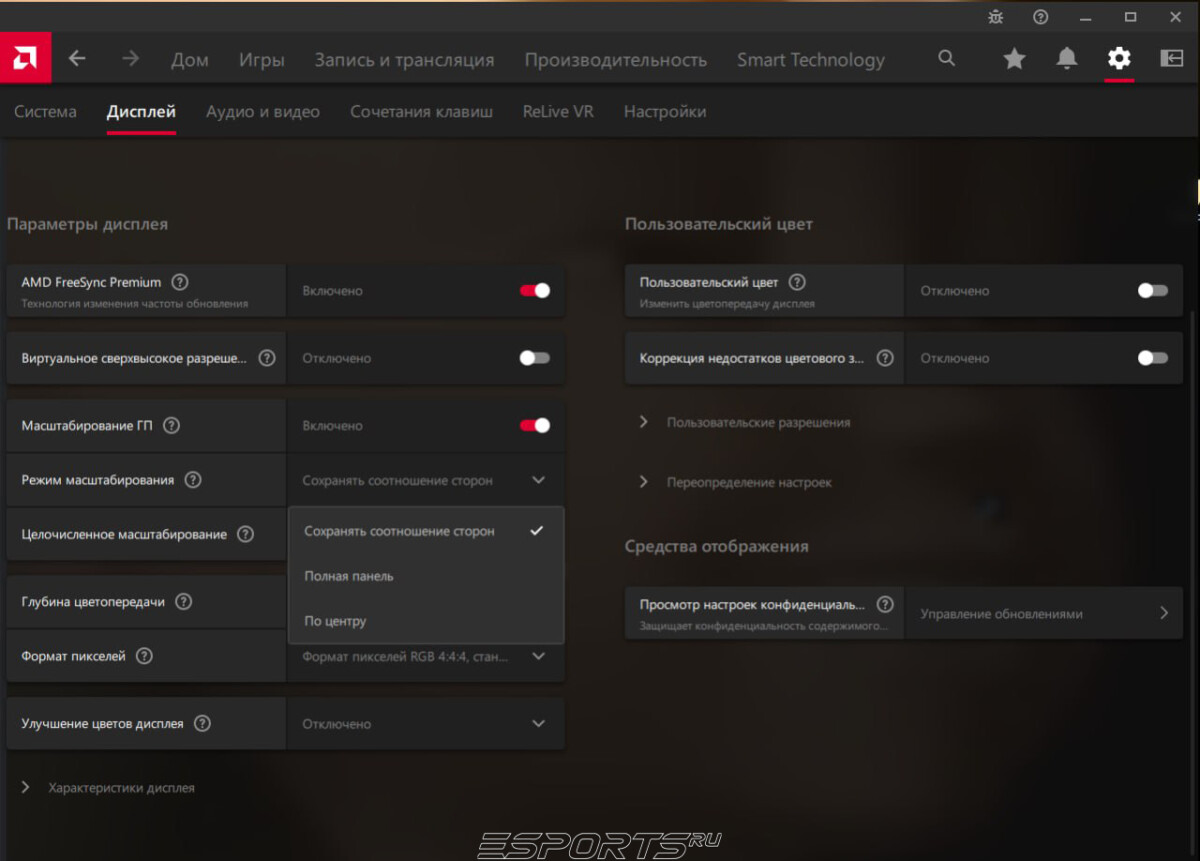Enable Виртуальное сверхвысокое разрешение toggle
The image size is (1200, 861).
tap(535, 358)
